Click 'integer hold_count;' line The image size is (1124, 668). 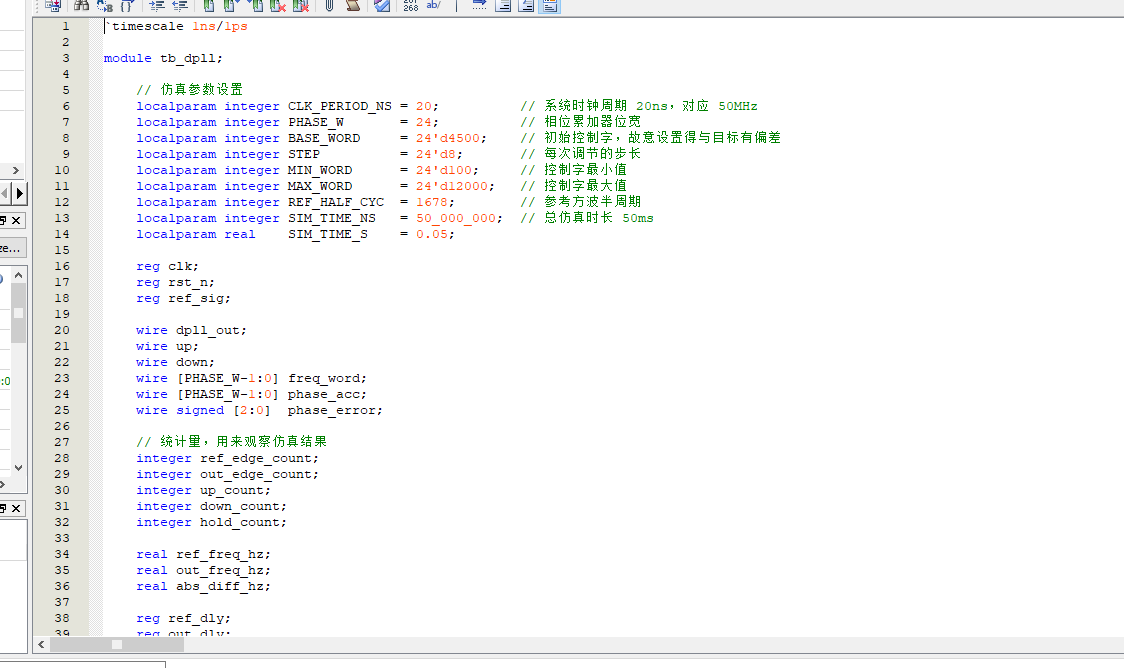211,523
